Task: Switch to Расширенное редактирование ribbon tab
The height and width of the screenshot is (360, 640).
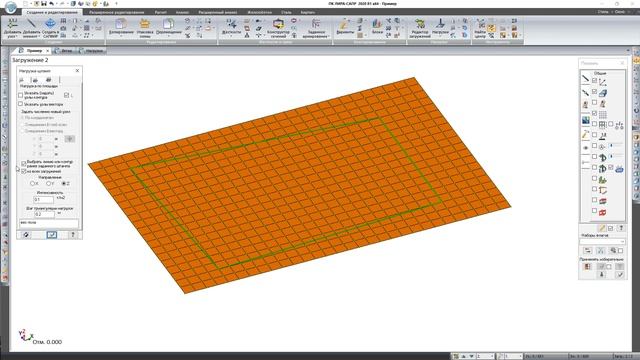Action: coord(116,12)
